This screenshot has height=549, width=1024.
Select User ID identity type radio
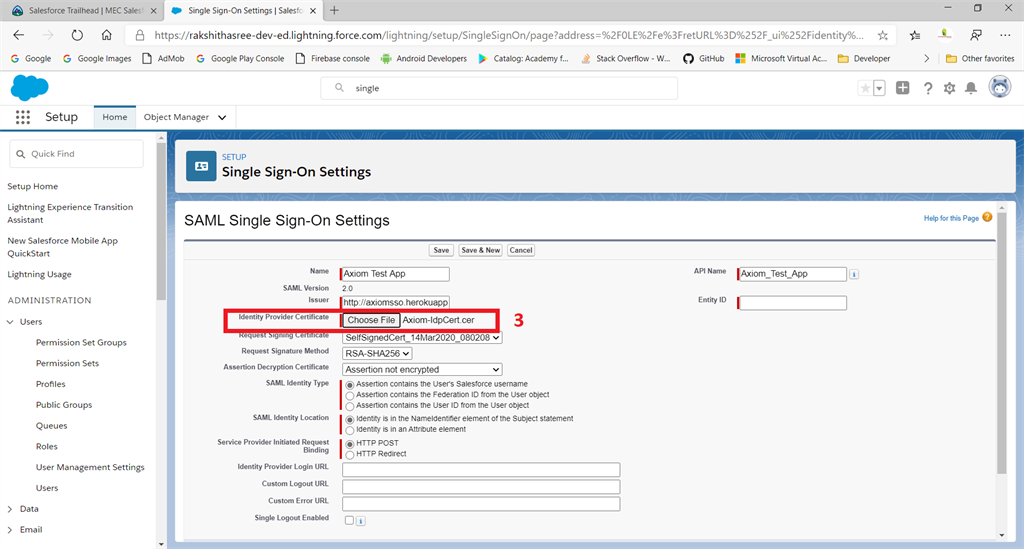(350, 406)
